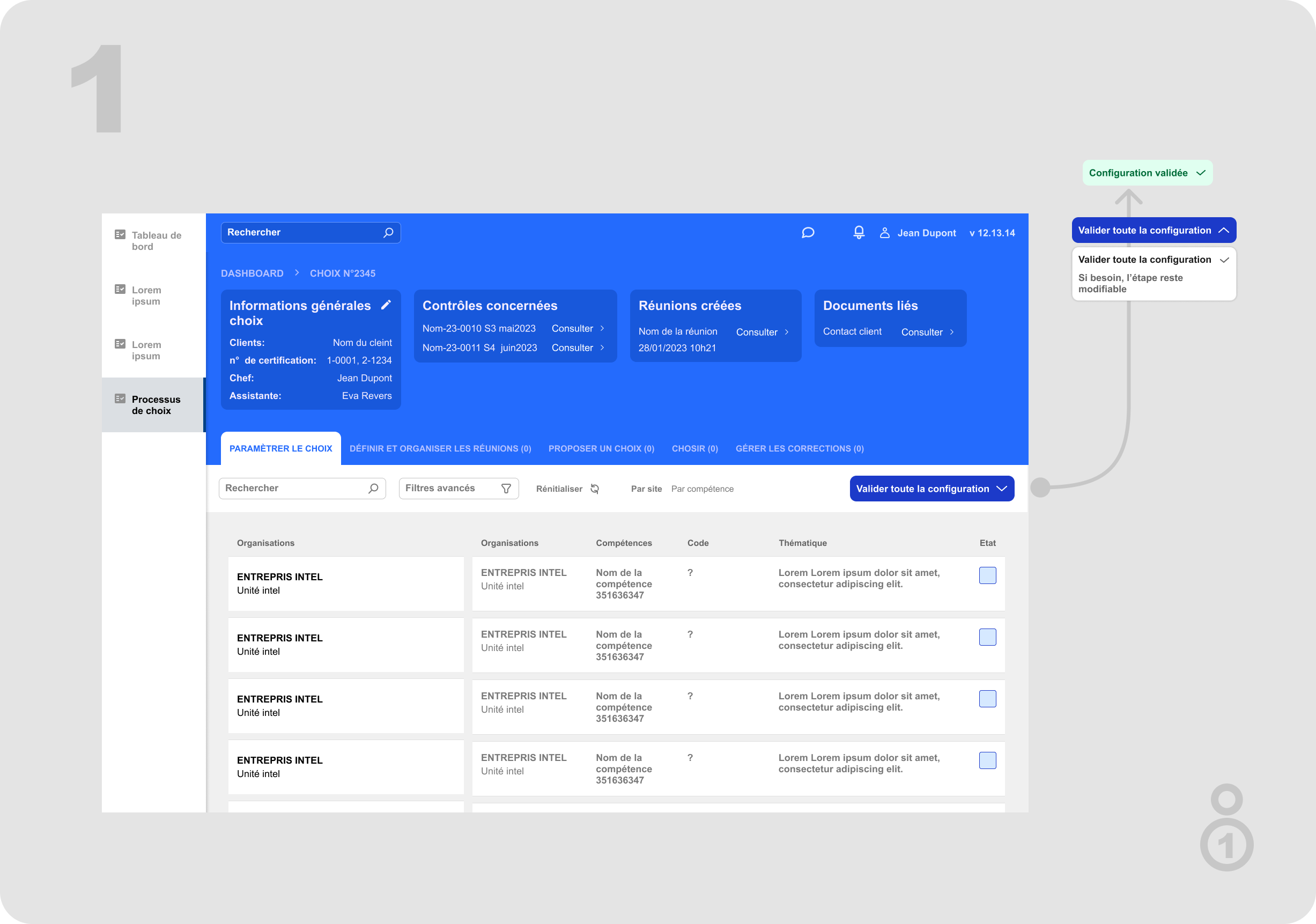
Task: Open DÉFINIR ET ORGANISER LES RÉUNIONS tab
Action: coord(440,448)
